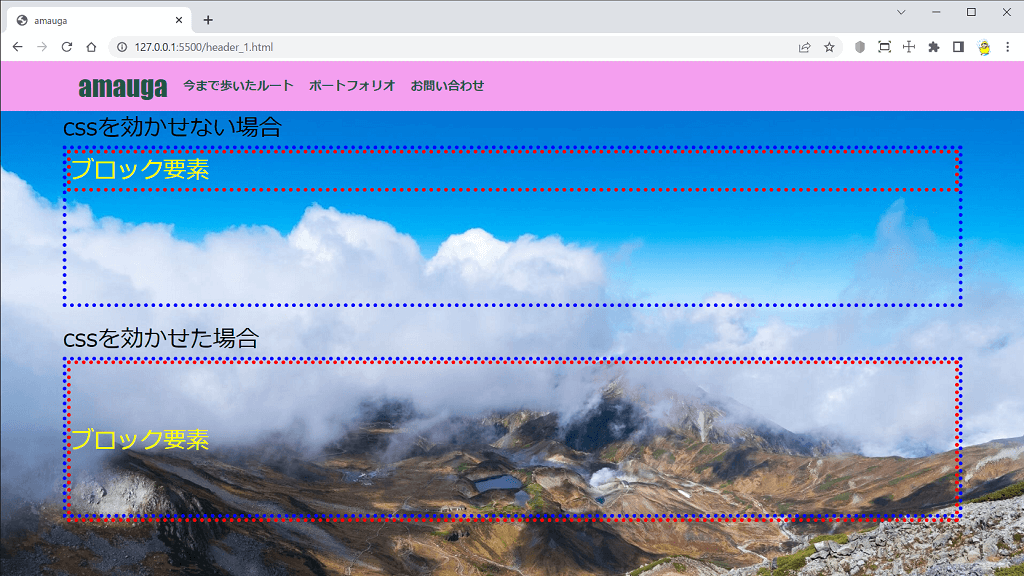The image size is (1024, 576).
Task: Click heading cssを効かせた場合
Action: [161, 338]
